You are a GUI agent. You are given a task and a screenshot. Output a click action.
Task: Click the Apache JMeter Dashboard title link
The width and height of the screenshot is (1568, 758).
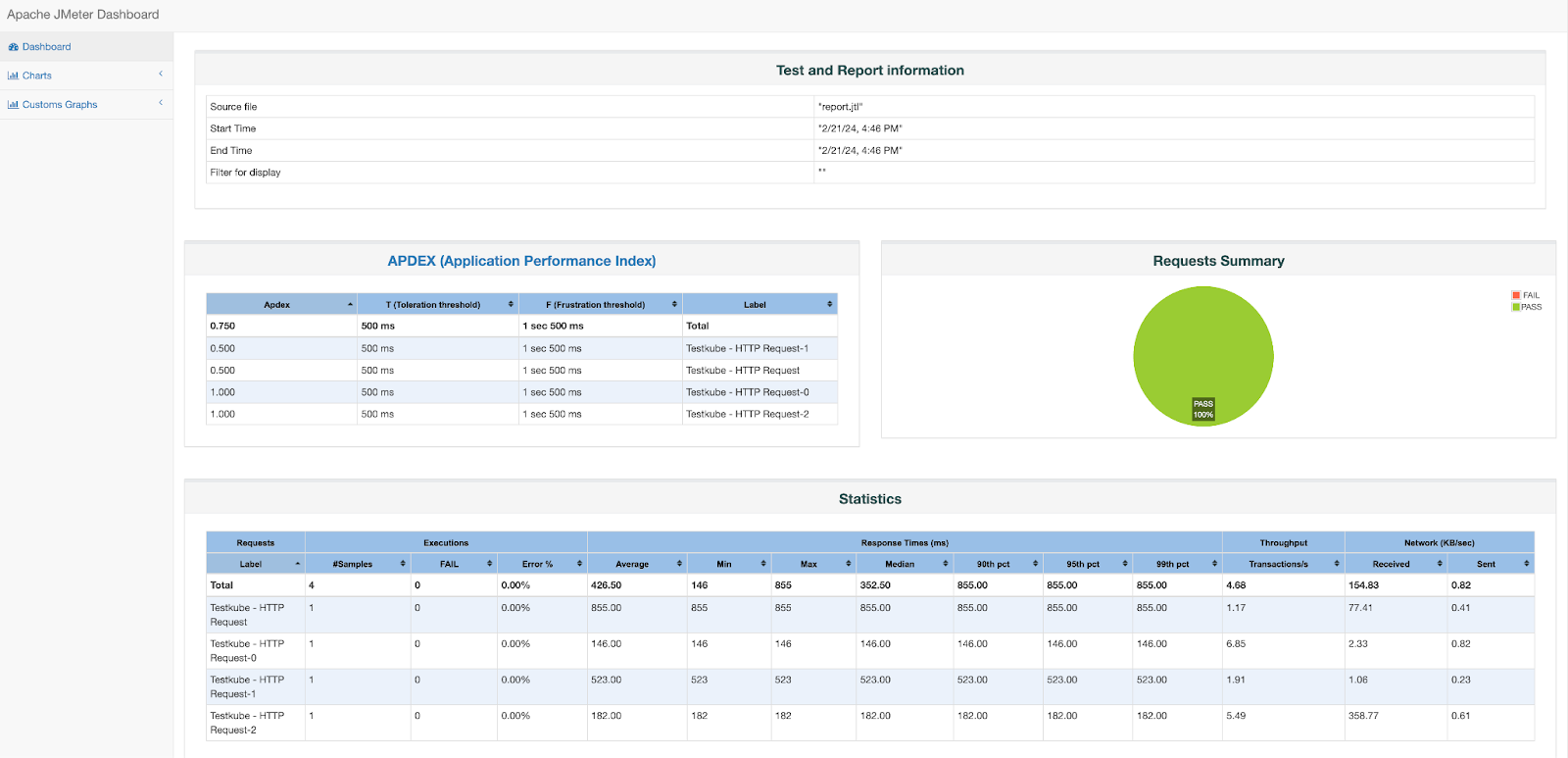click(83, 15)
